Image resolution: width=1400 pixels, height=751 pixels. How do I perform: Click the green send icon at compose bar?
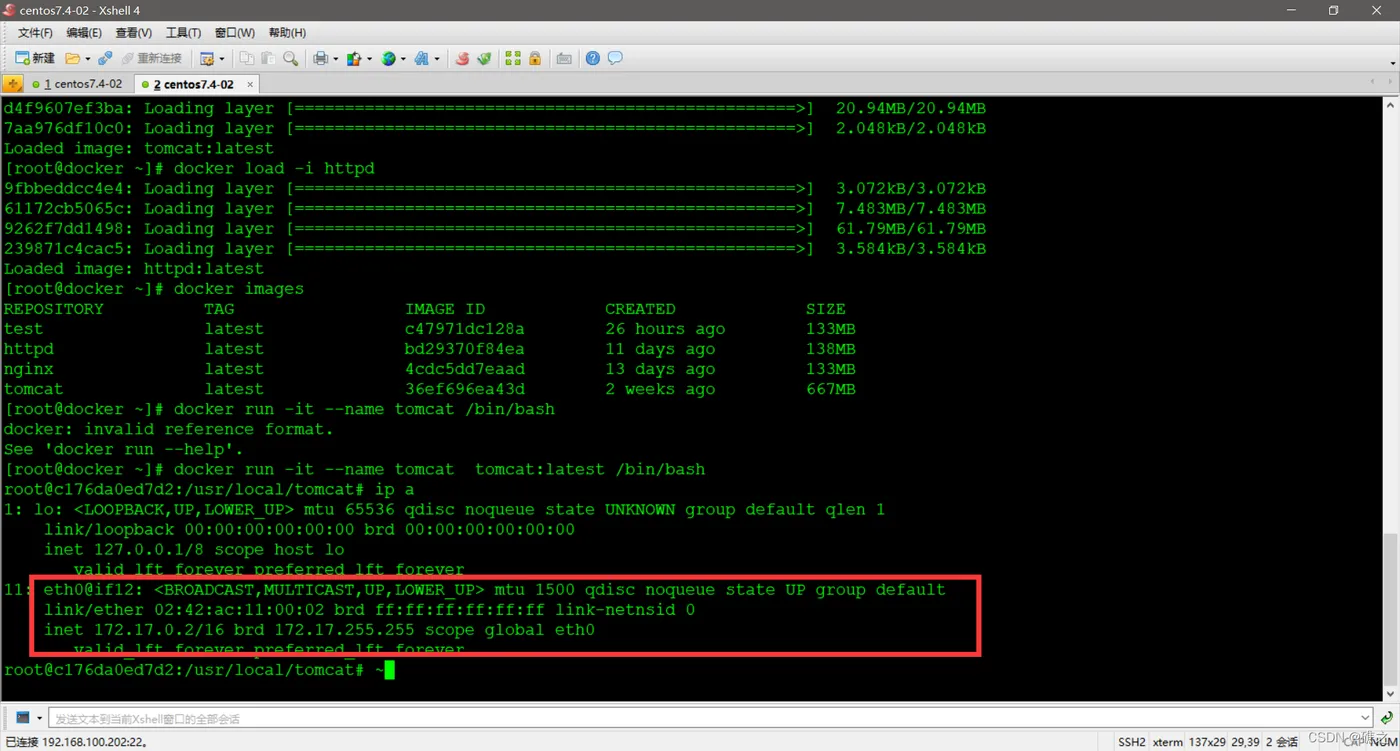tap(1387, 718)
